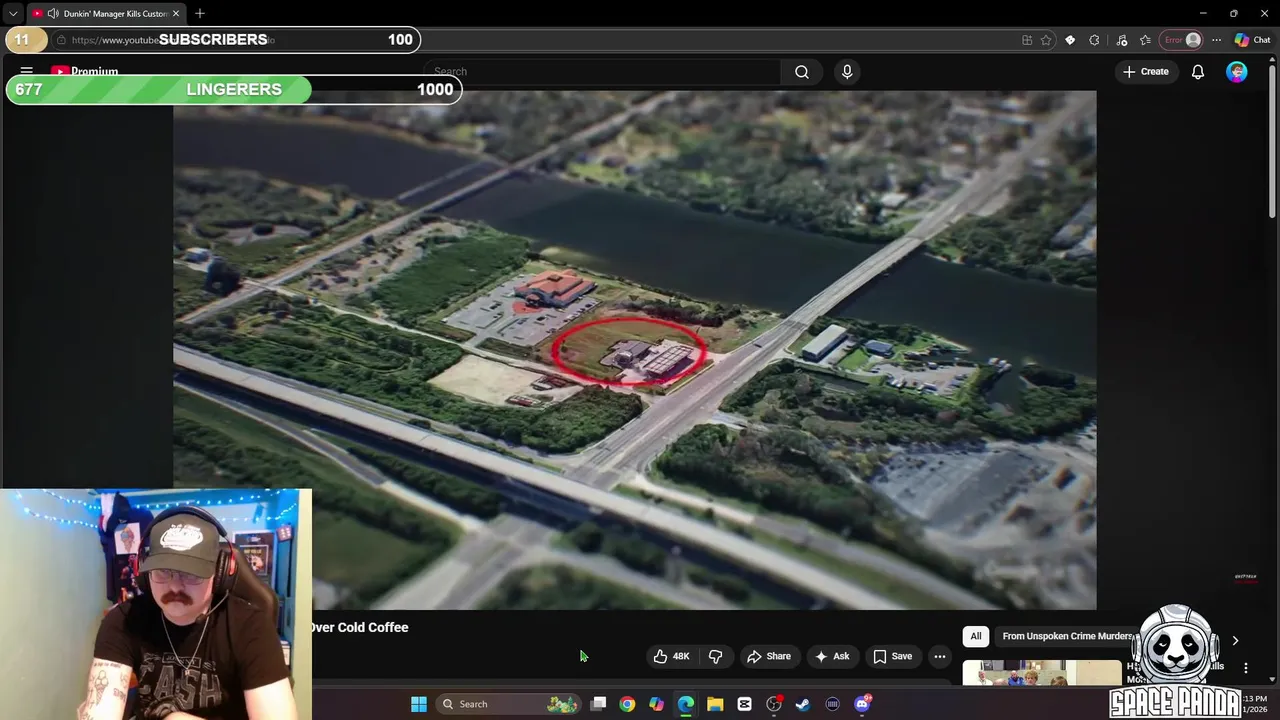This screenshot has width=1280, height=720.
Task: Open Task View on taskbar
Action: click(x=598, y=704)
